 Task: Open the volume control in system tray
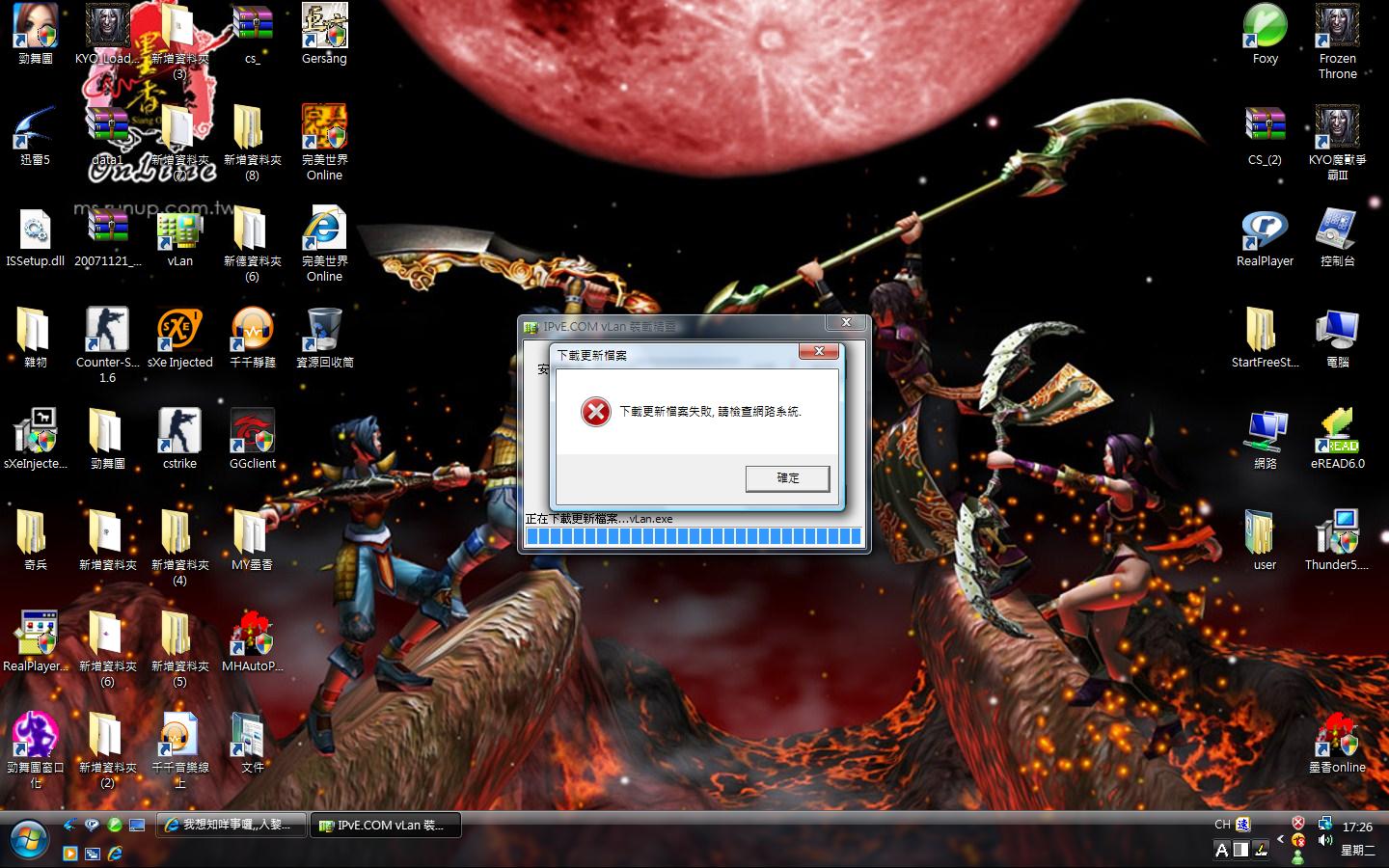tap(1325, 841)
